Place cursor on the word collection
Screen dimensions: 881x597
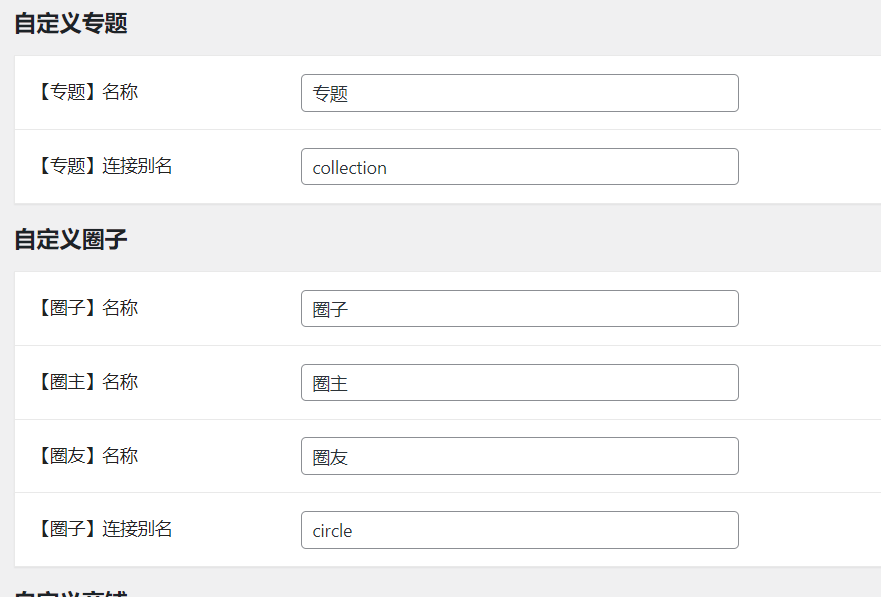[x=349, y=167]
